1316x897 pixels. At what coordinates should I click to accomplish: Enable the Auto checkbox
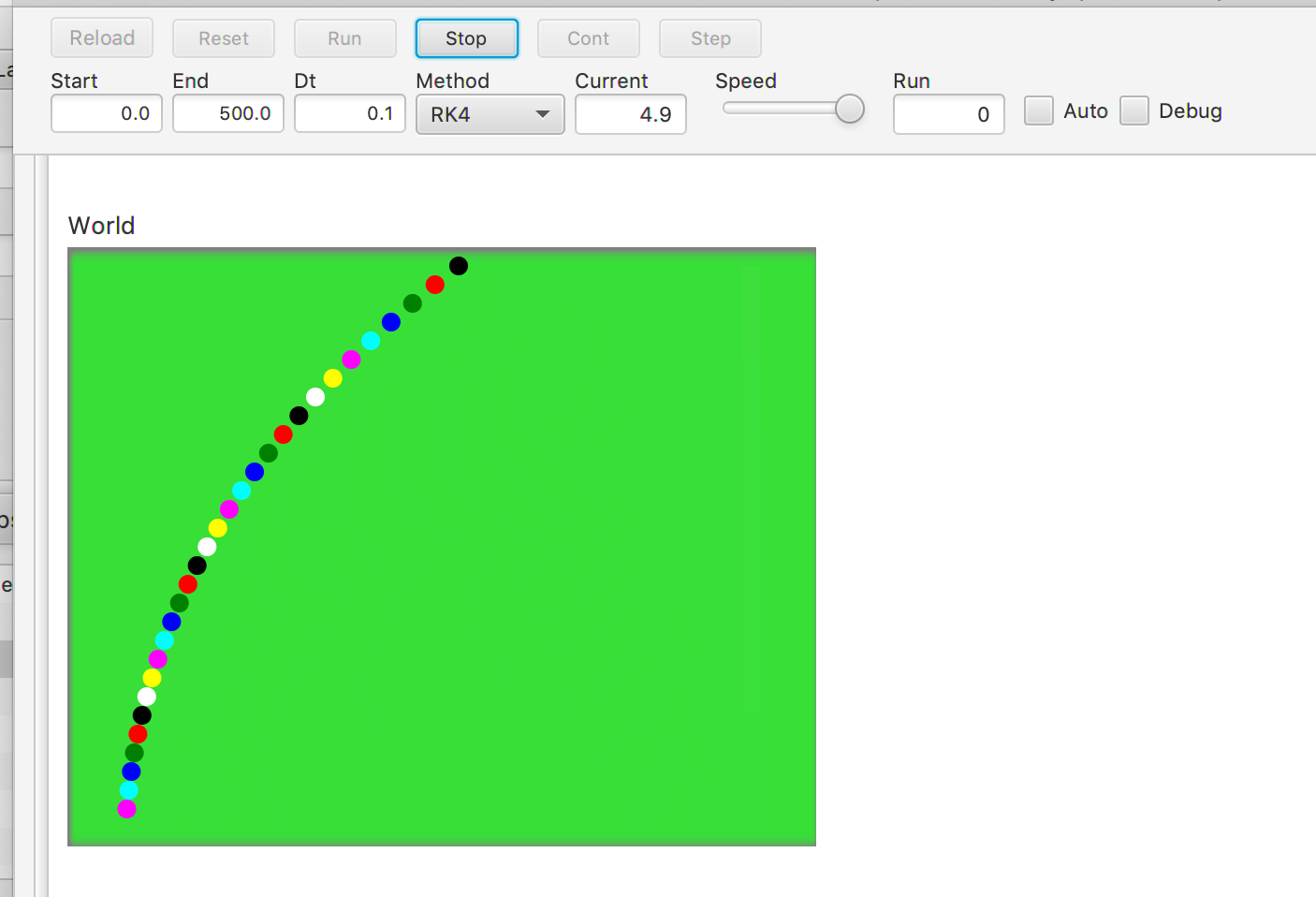(x=1039, y=110)
